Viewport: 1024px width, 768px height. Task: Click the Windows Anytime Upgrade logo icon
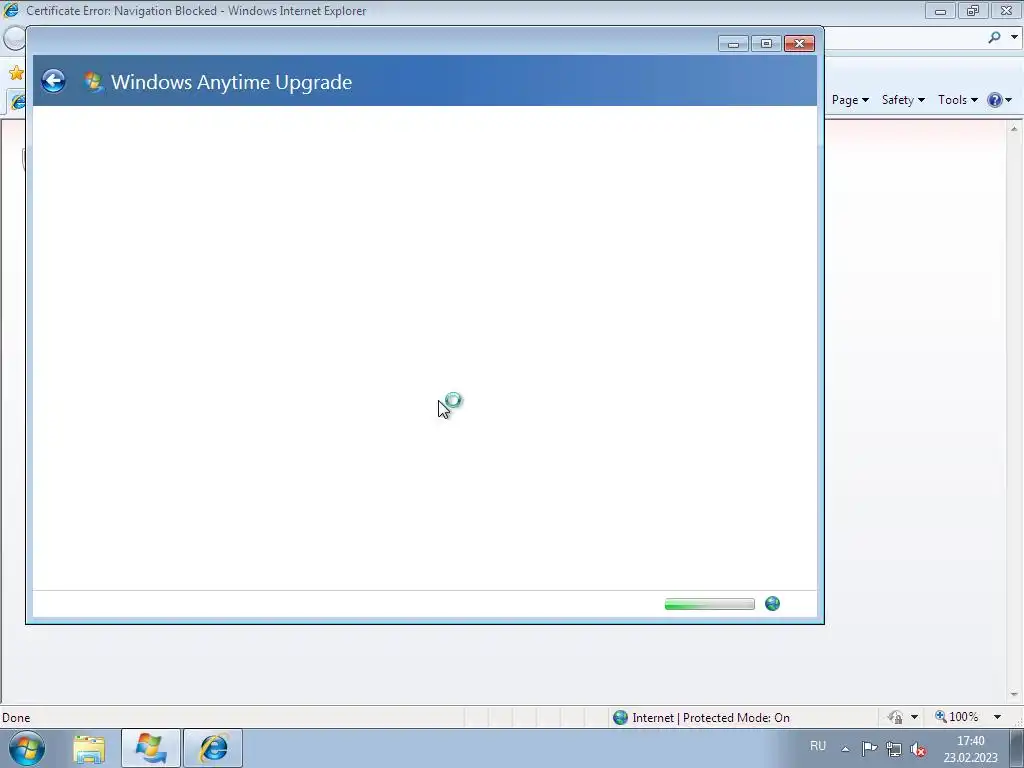pyautogui.click(x=93, y=82)
